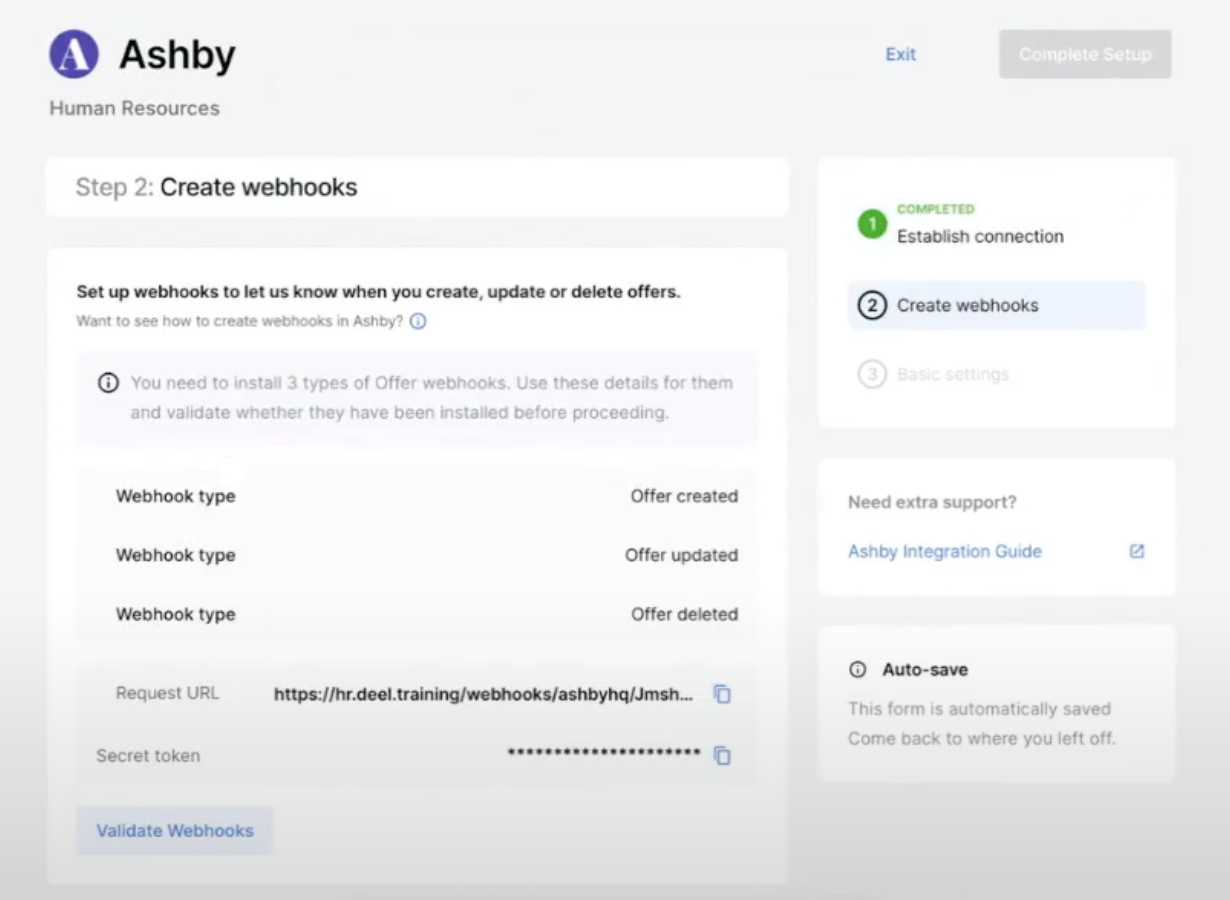Click 'This form is automatically saved' text
The width and height of the screenshot is (1230, 900).
point(980,709)
